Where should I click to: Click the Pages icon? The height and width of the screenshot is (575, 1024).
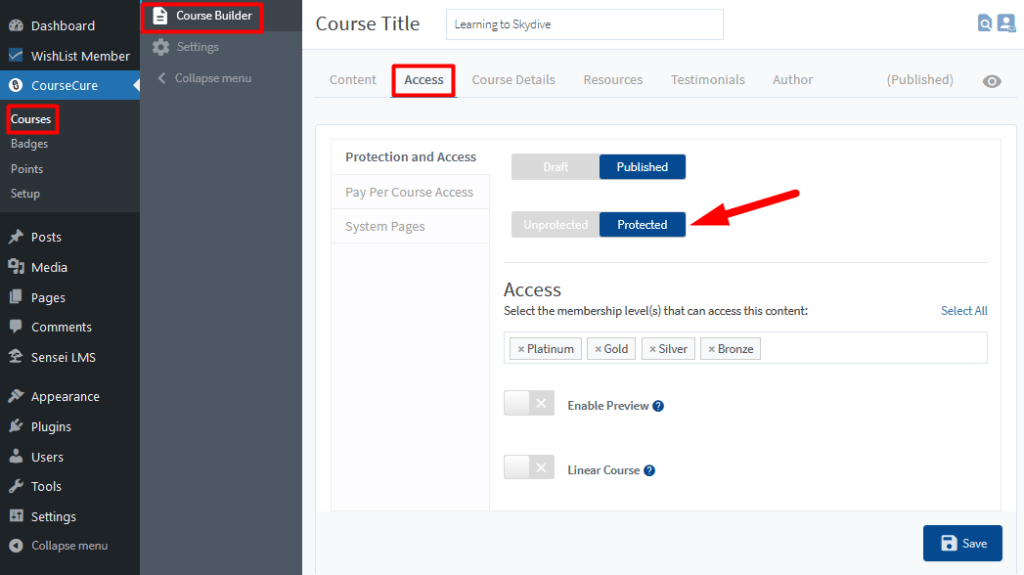click(x=16, y=297)
